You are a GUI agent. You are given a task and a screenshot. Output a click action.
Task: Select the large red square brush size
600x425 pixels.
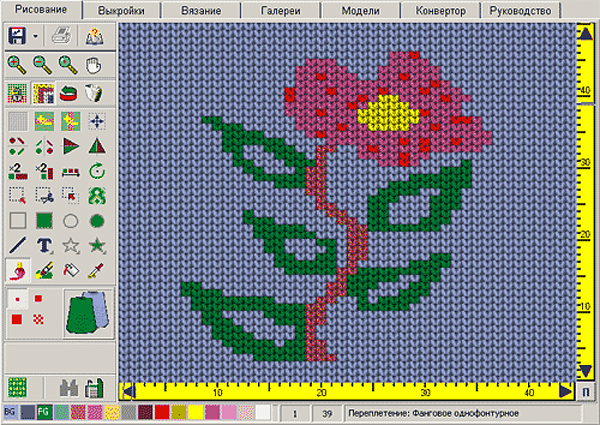[17, 319]
